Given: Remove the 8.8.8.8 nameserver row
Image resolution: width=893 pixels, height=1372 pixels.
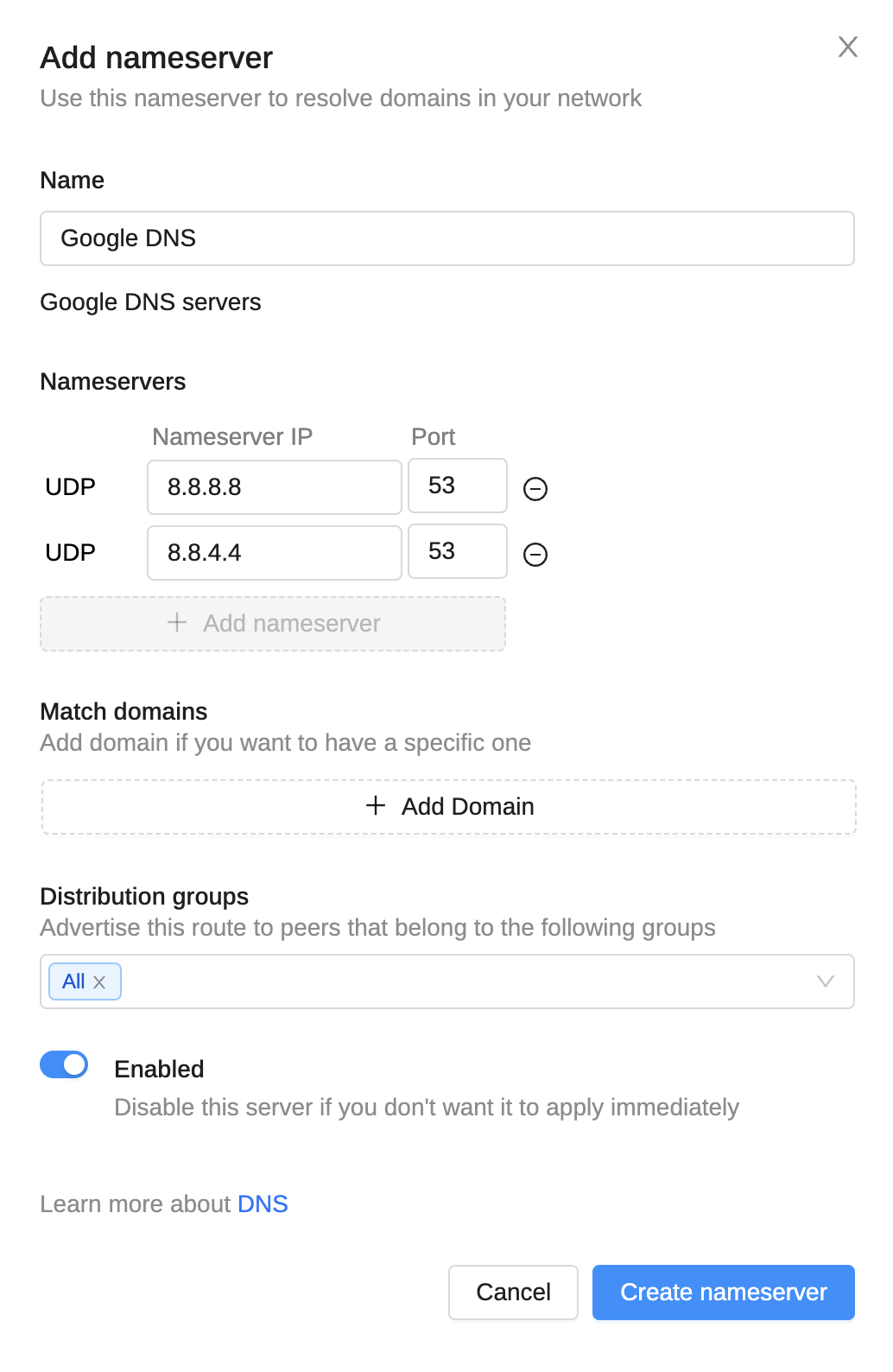Looking at the screenshot, I should tap(535, 489).
